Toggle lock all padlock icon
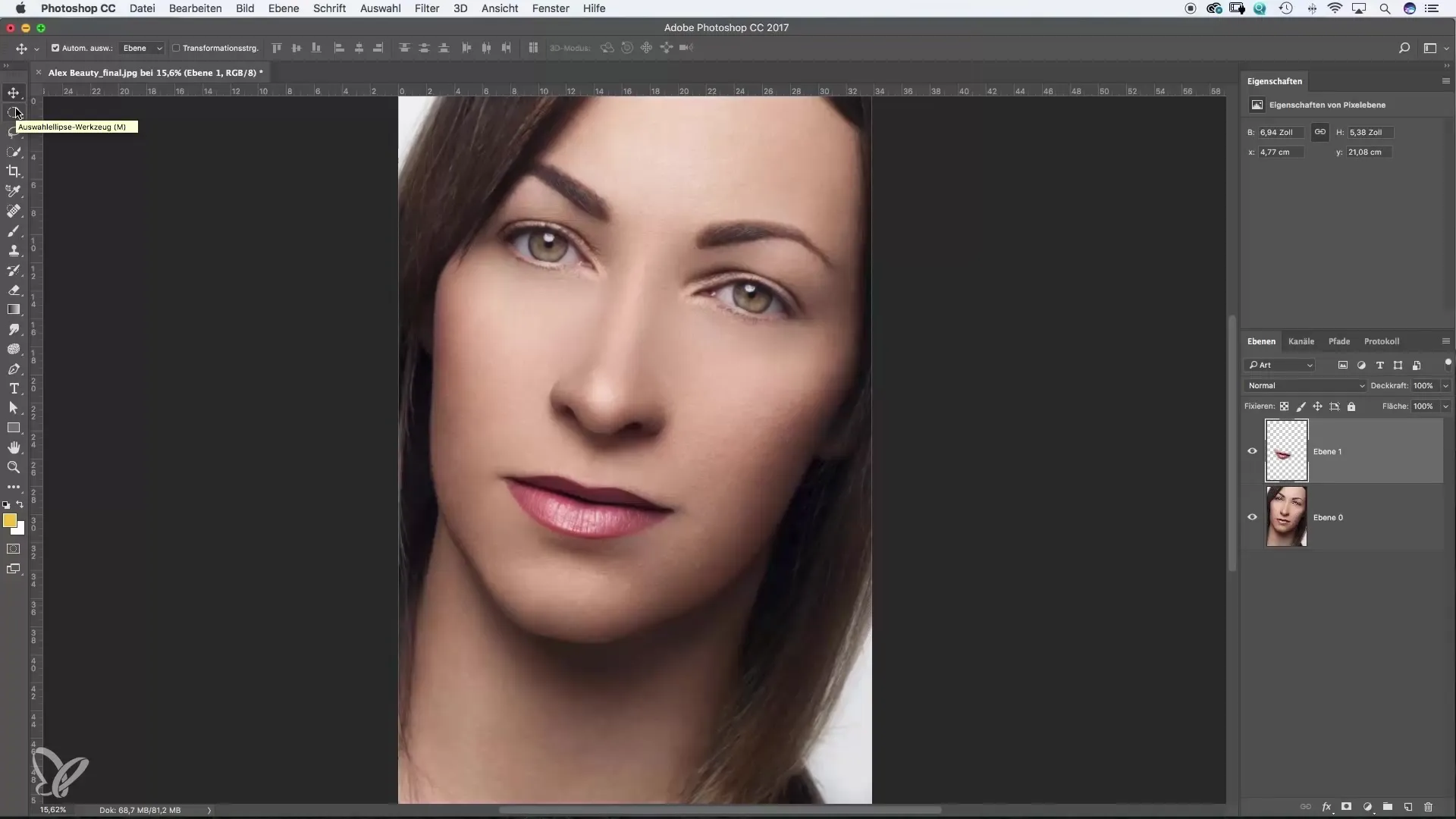This screenshot has width=1456, height=819. pyautogui.click(x=1351, y=406)
